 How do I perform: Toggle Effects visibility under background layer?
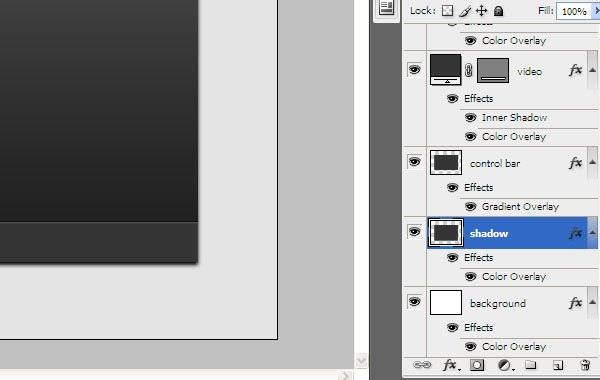point(452,328)
